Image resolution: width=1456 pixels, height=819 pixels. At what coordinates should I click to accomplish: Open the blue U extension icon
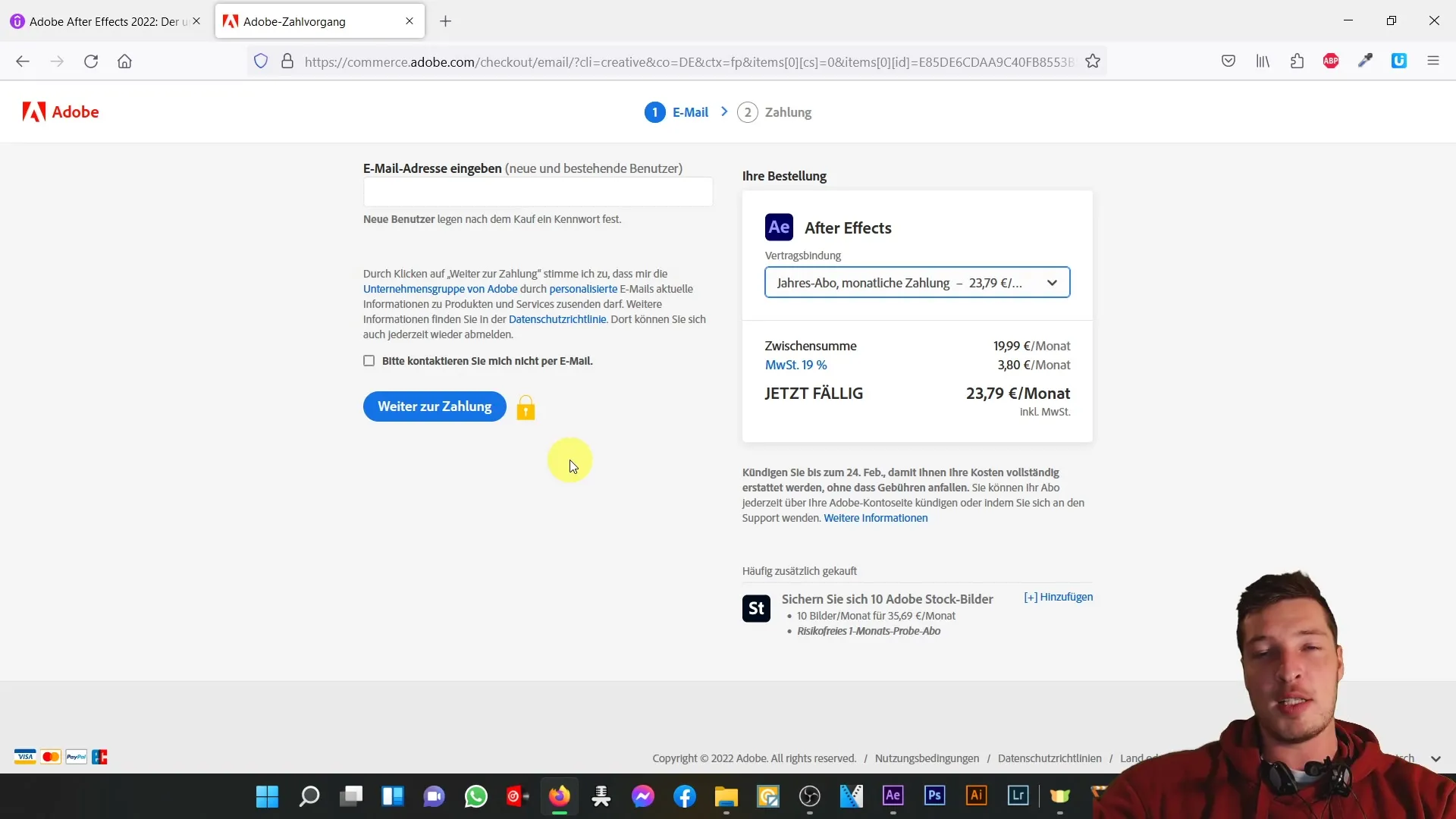point(1399,61)
